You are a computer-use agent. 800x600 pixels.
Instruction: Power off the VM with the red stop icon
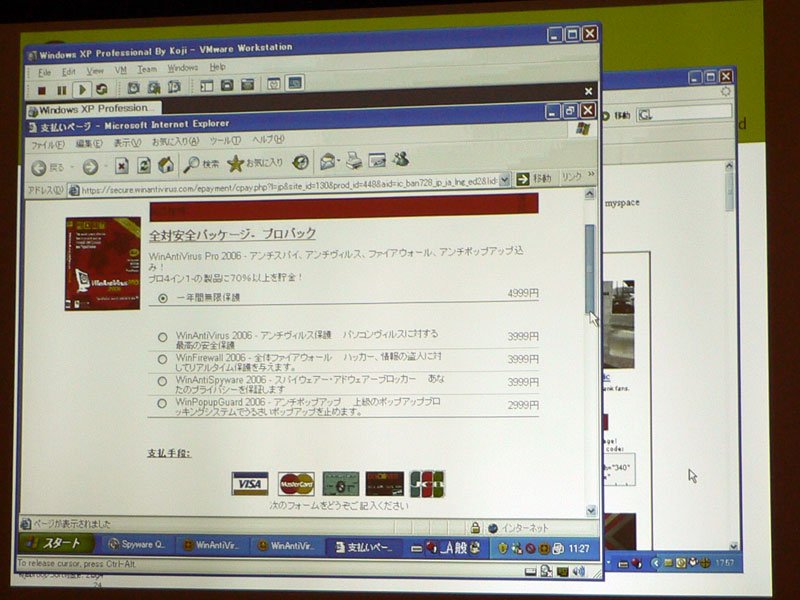42,90
